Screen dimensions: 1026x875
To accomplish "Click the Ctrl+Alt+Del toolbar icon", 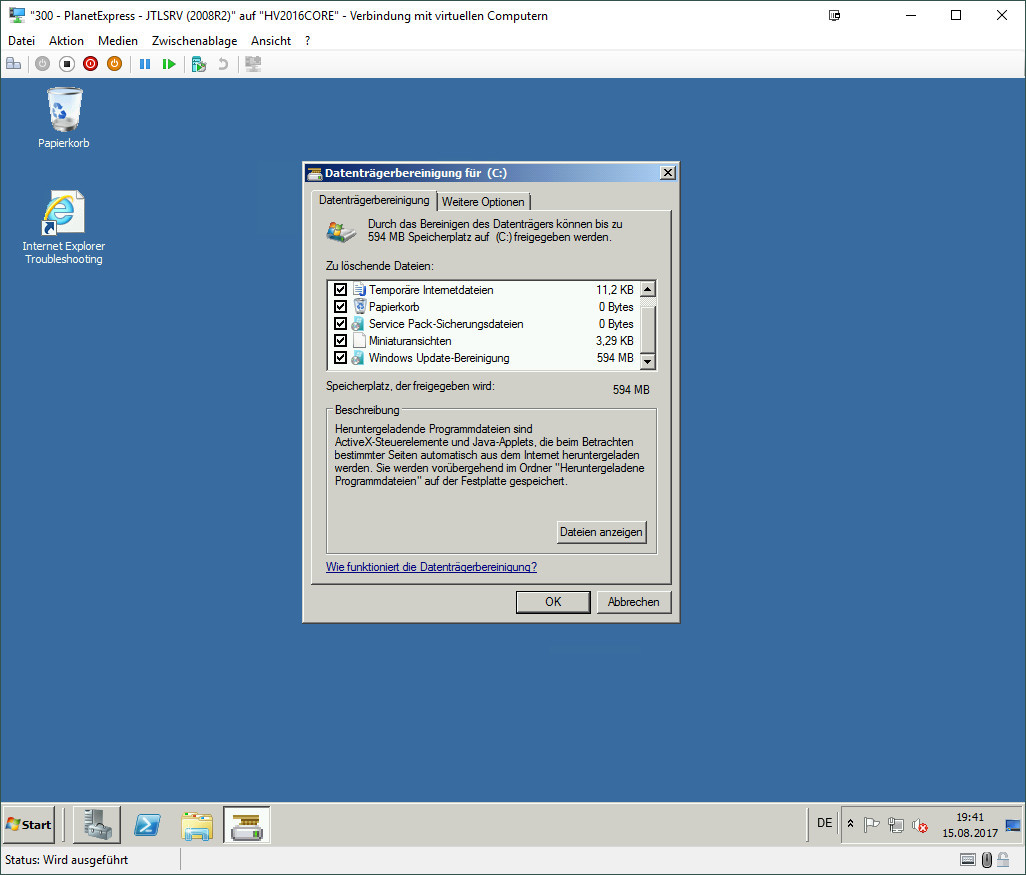I will click(x=14, y=64).
